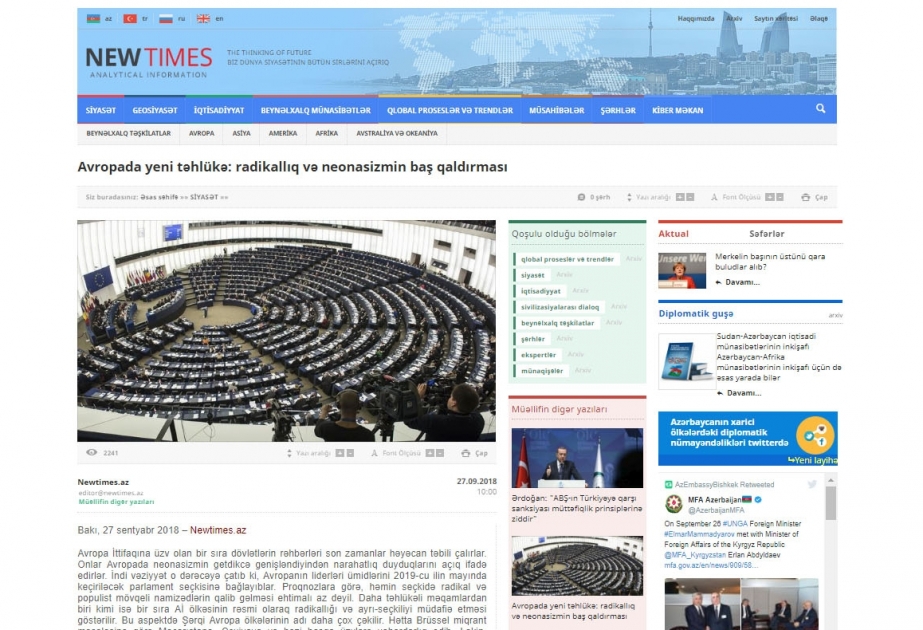This screenshot has height=630, width=923.
Task: Click the Əsas səhifə breadcrumb link
Action: tap(159, 197)
